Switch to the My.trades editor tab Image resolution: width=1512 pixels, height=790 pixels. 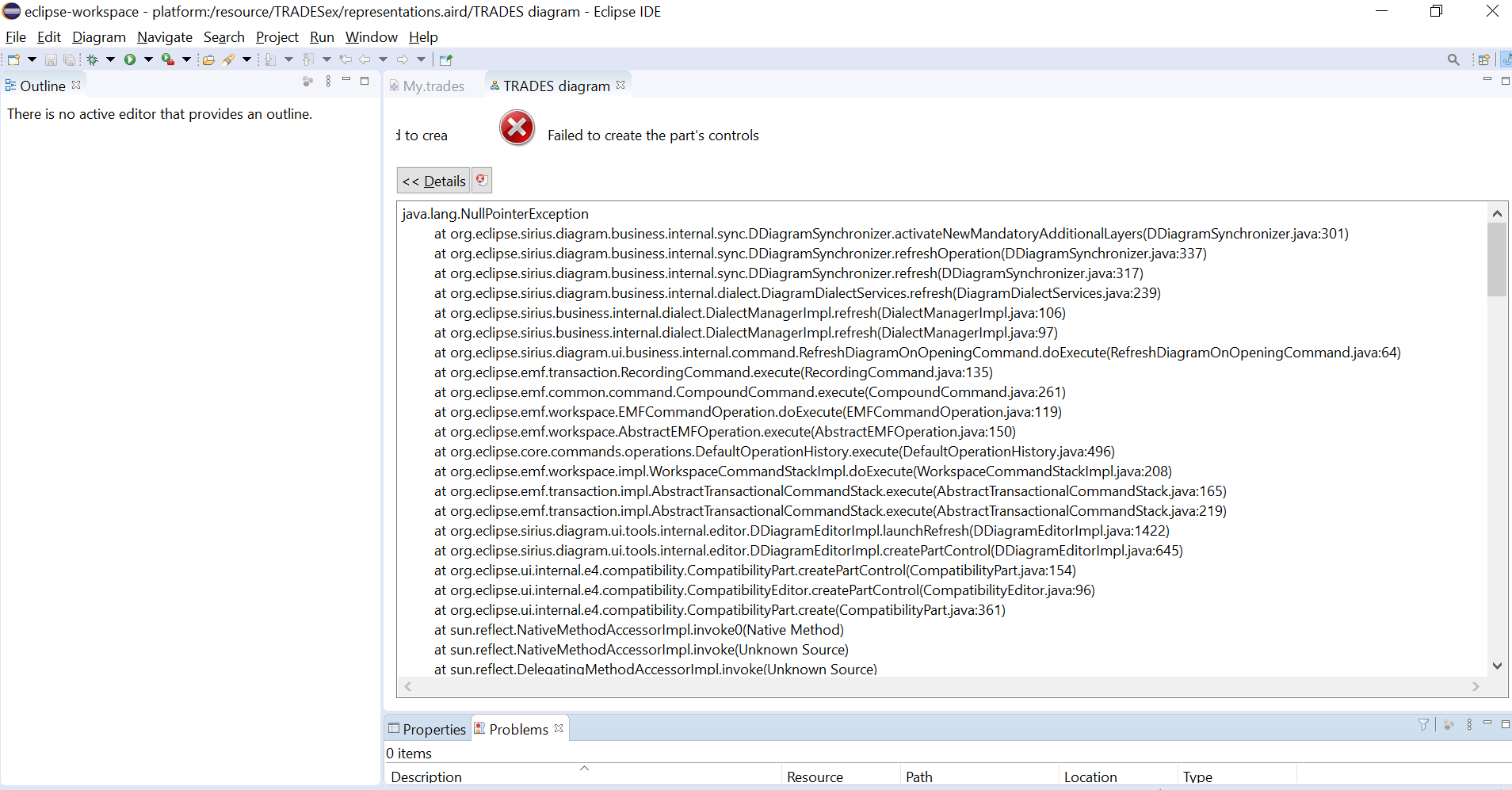(427, 86)
